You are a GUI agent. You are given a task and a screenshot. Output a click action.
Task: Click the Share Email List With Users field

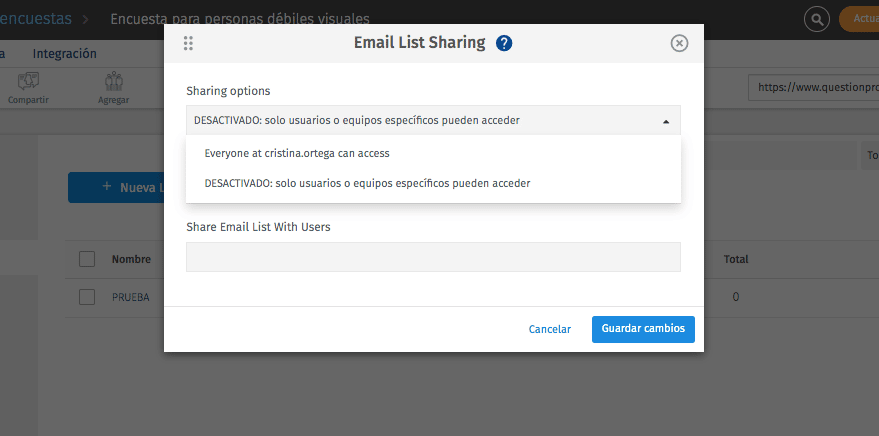433,257
